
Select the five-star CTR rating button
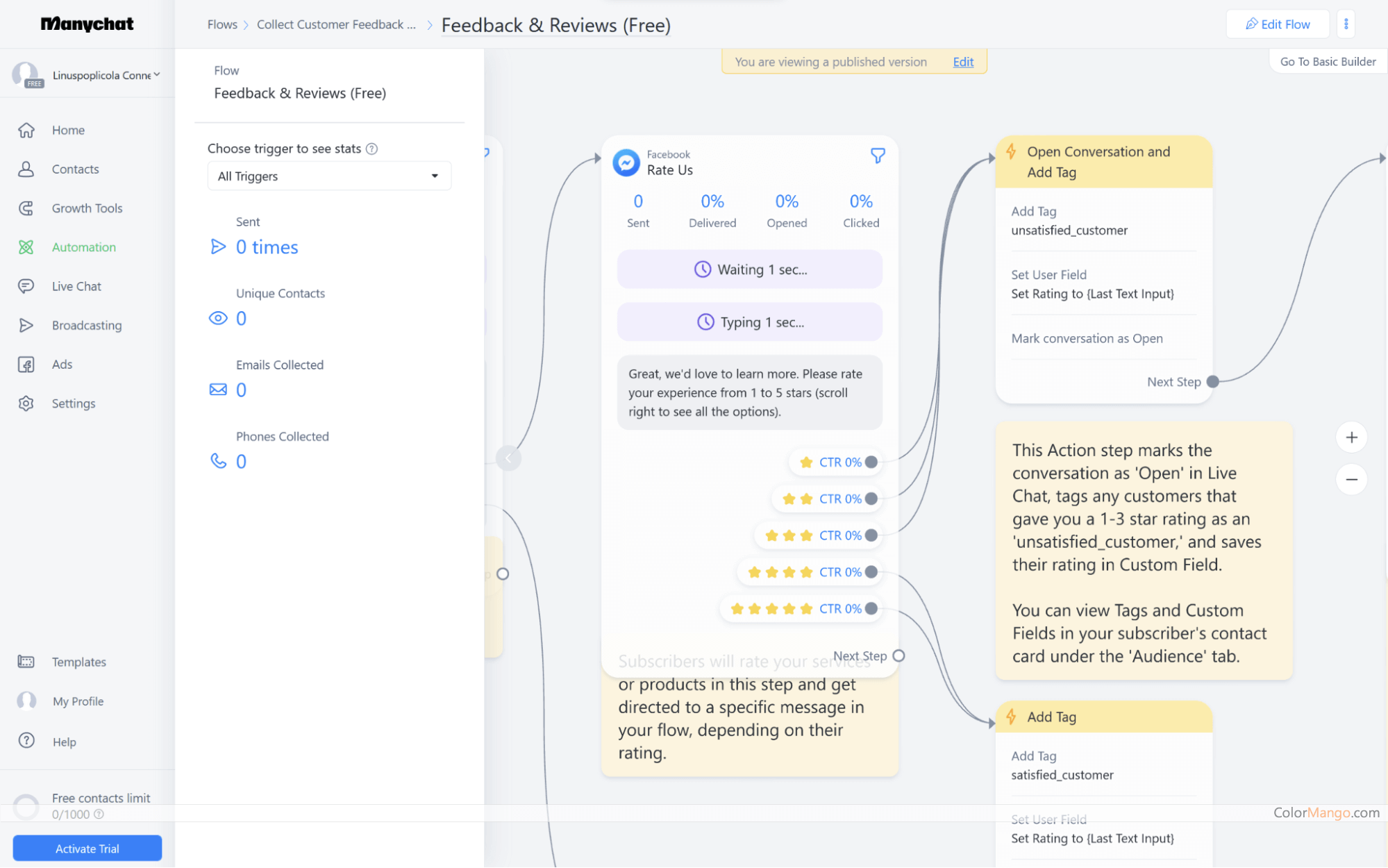(x=798, y=609)
